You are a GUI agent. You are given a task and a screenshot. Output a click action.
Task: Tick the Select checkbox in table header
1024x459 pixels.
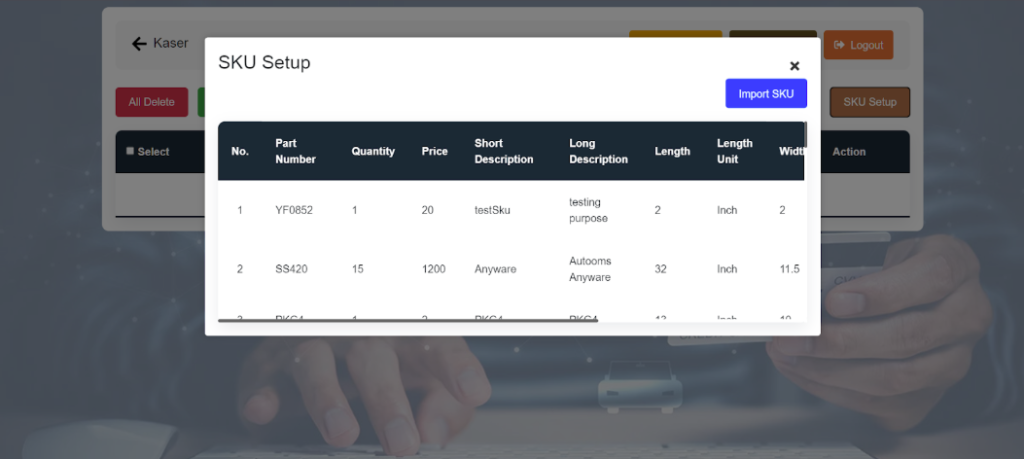click(130, 151)
